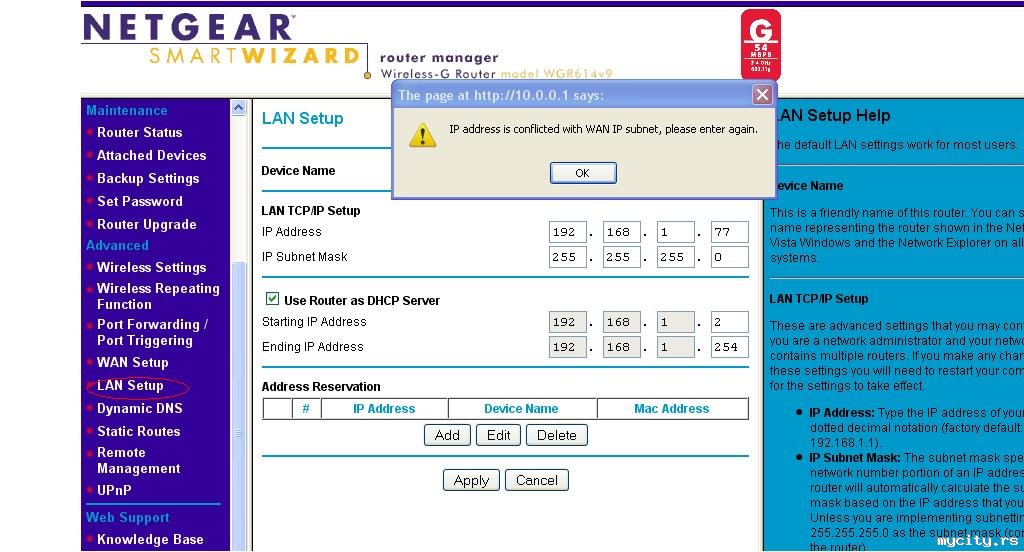This screenshot has width=1024, height=552.
Task: Click OK in the IP conflict dialog
Action: pos(583,173)
